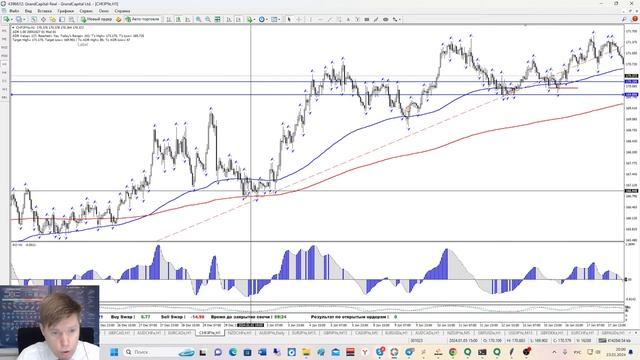This screenshot has width=640, height=360.
Task: Show the Market Watch panel icon
Action: [x=33, y=19]
